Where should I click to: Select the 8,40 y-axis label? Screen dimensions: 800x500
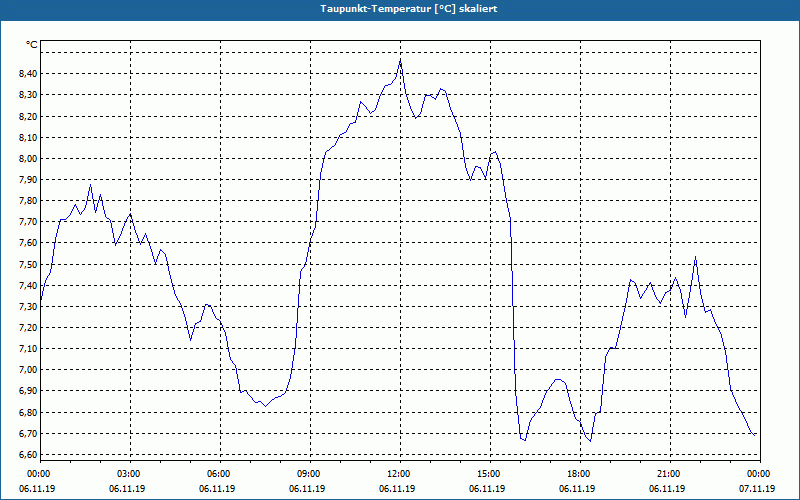(x=28, y=73)
